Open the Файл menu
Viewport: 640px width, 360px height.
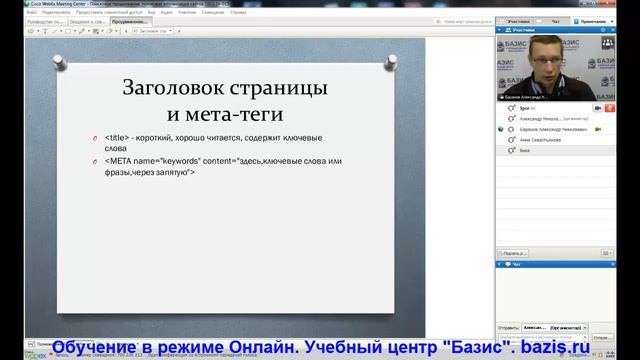[31, 12]
